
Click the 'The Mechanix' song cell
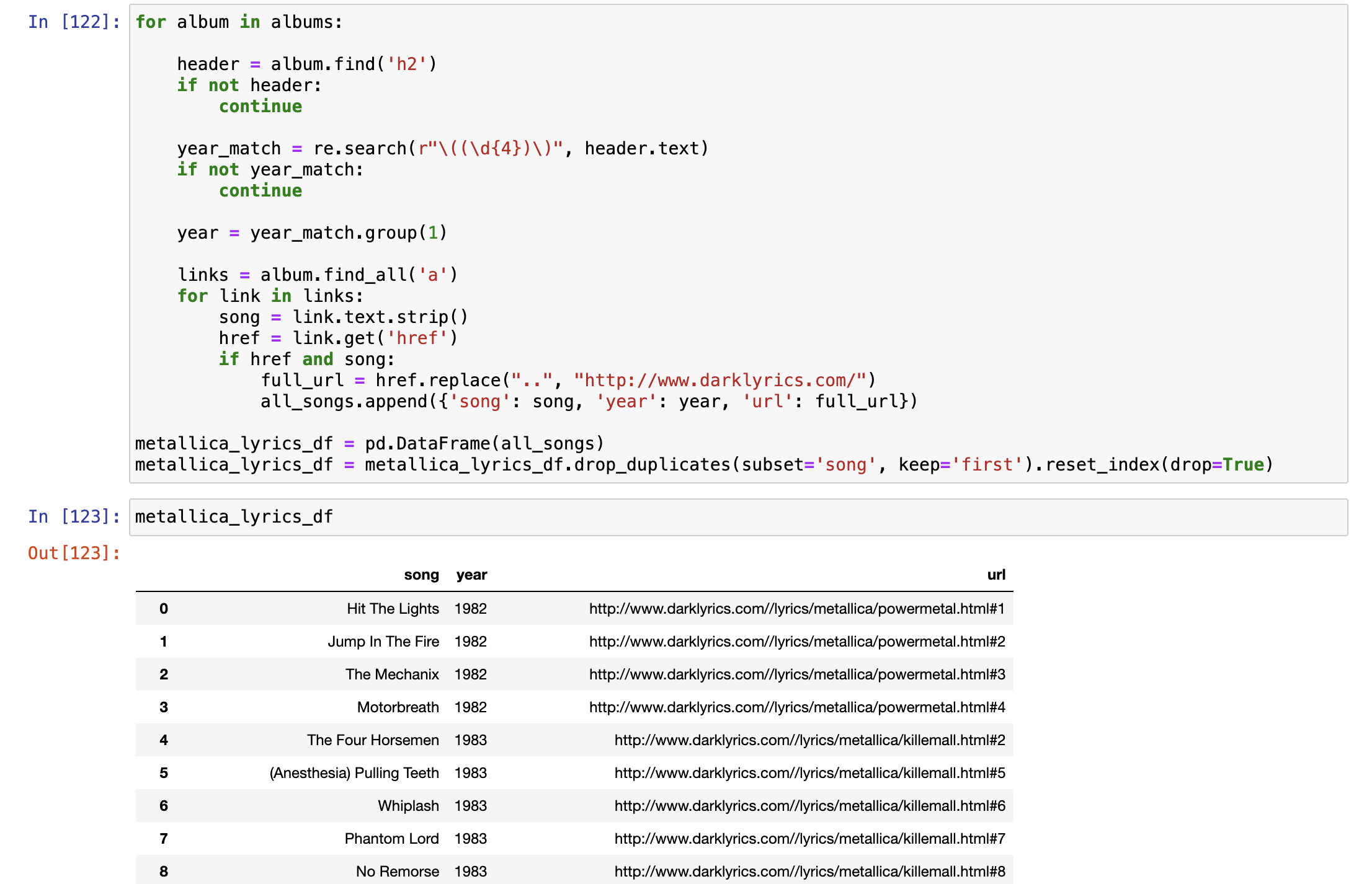[x=392, y=674]
